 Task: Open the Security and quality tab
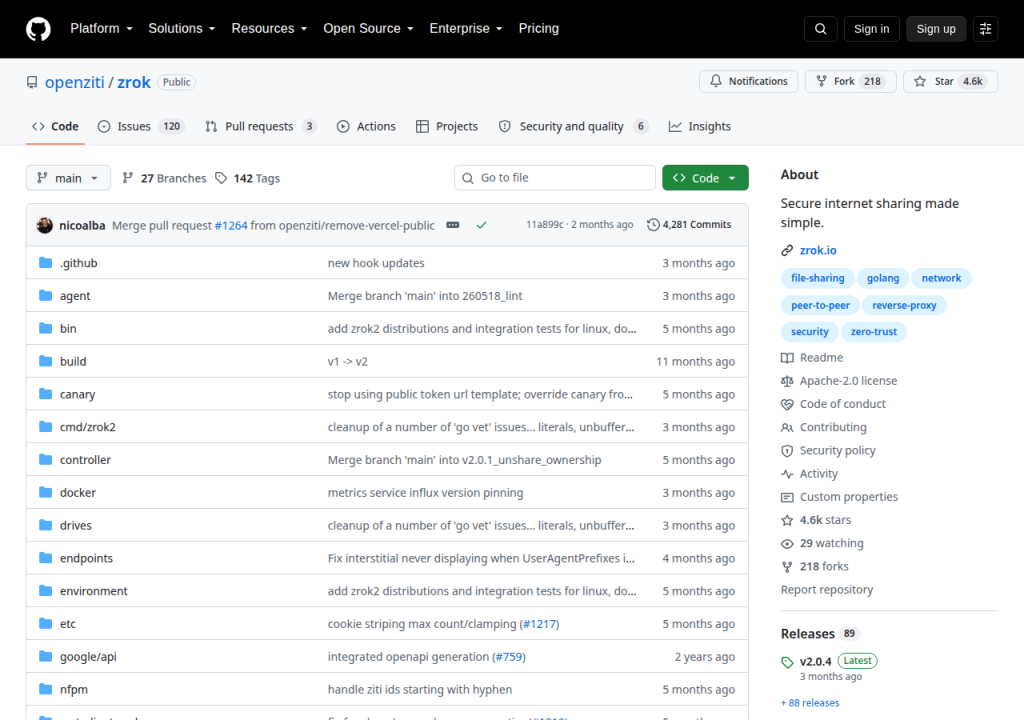pyautogui.click(x=574, y=126)
